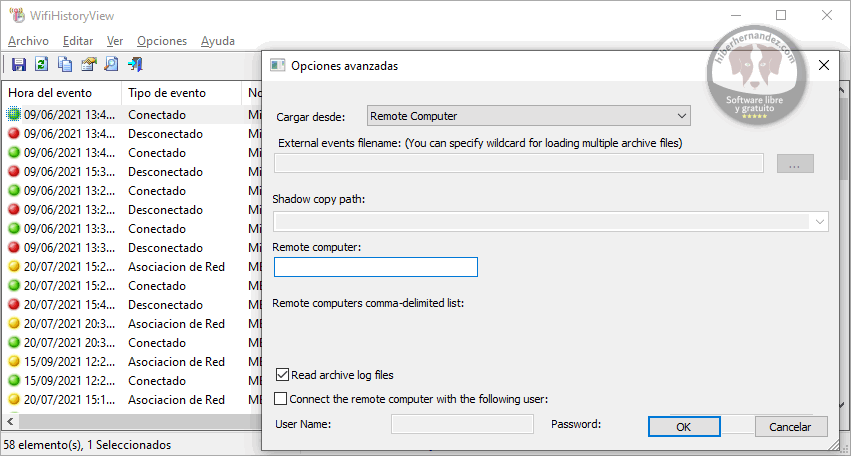This screenshot has width=851, height=456.
Task: Click the OK button
Action: (x=684, y=427)
